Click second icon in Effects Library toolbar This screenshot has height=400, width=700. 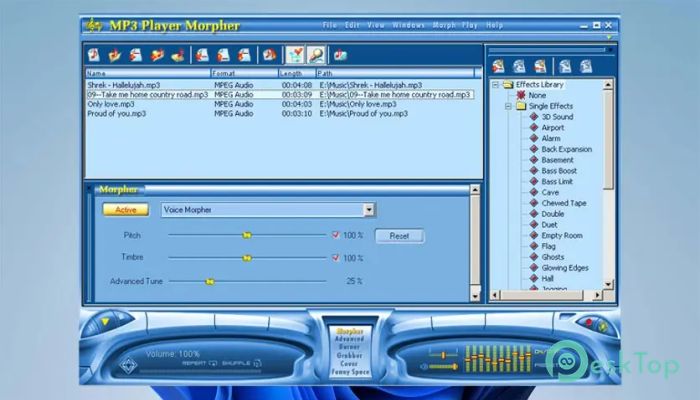519,67
